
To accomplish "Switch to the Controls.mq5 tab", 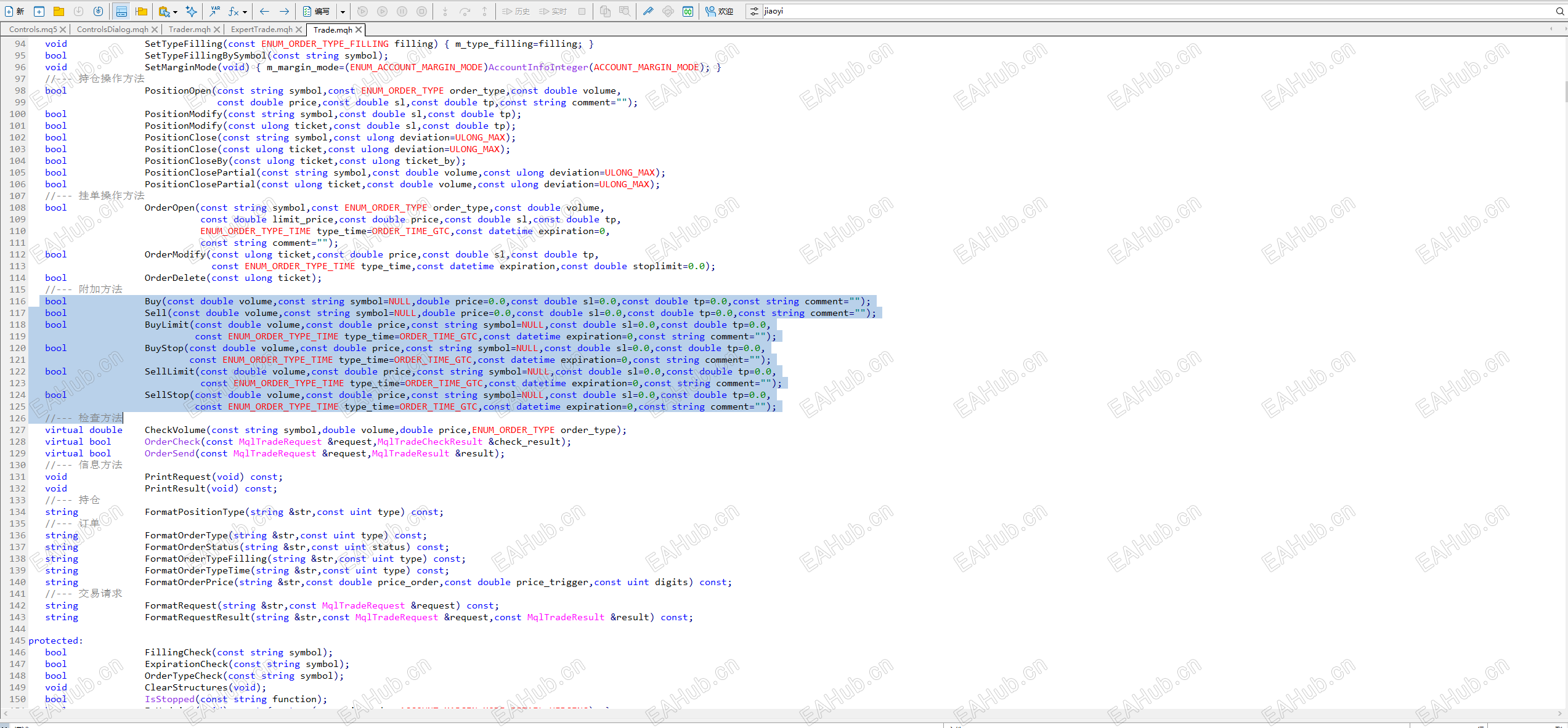I will click(33, 29).
